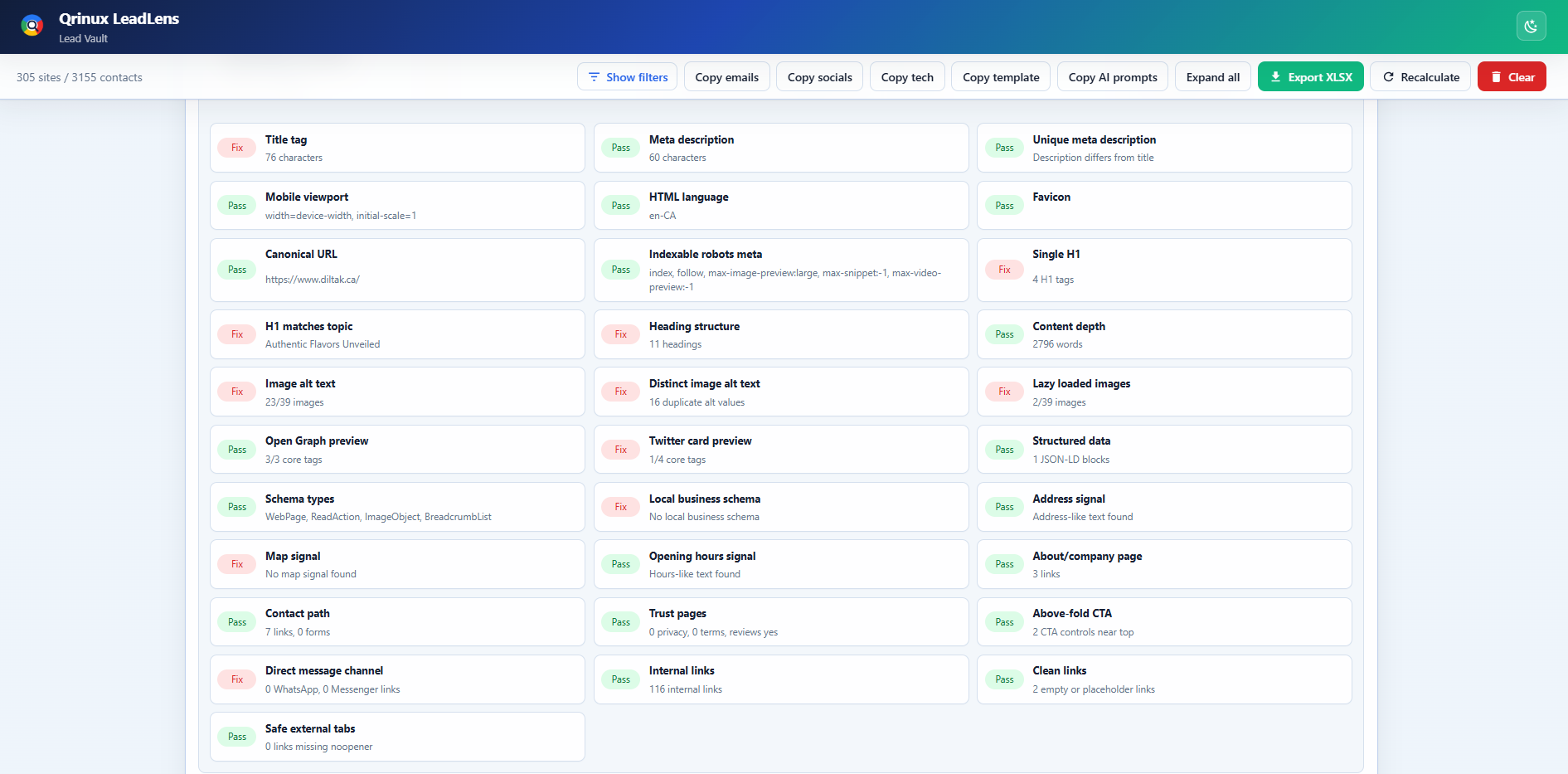Viewport: 1568px width, 774px height.
Task: Click Pass badge on Contact path
Action: [237, 622]
